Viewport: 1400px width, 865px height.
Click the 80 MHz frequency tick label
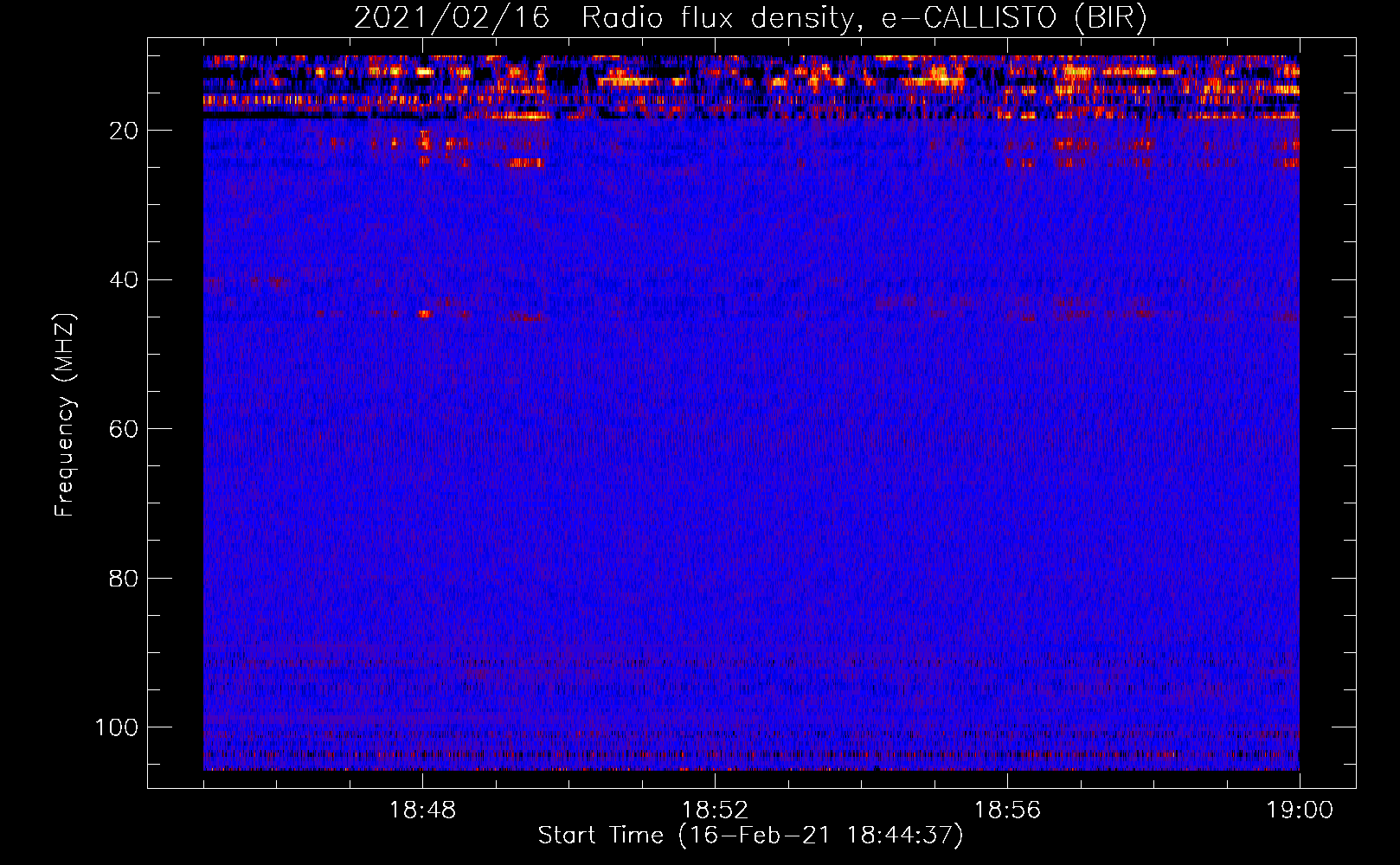pos(124,578)
